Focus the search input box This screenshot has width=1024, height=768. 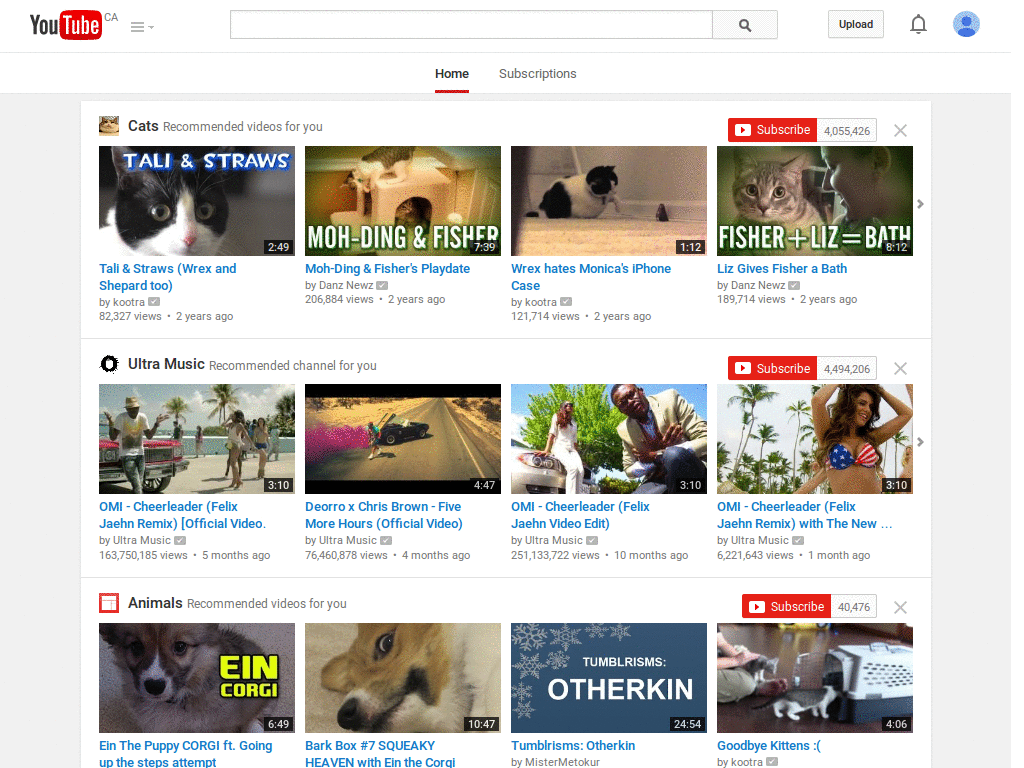click(x=471, y=25)
